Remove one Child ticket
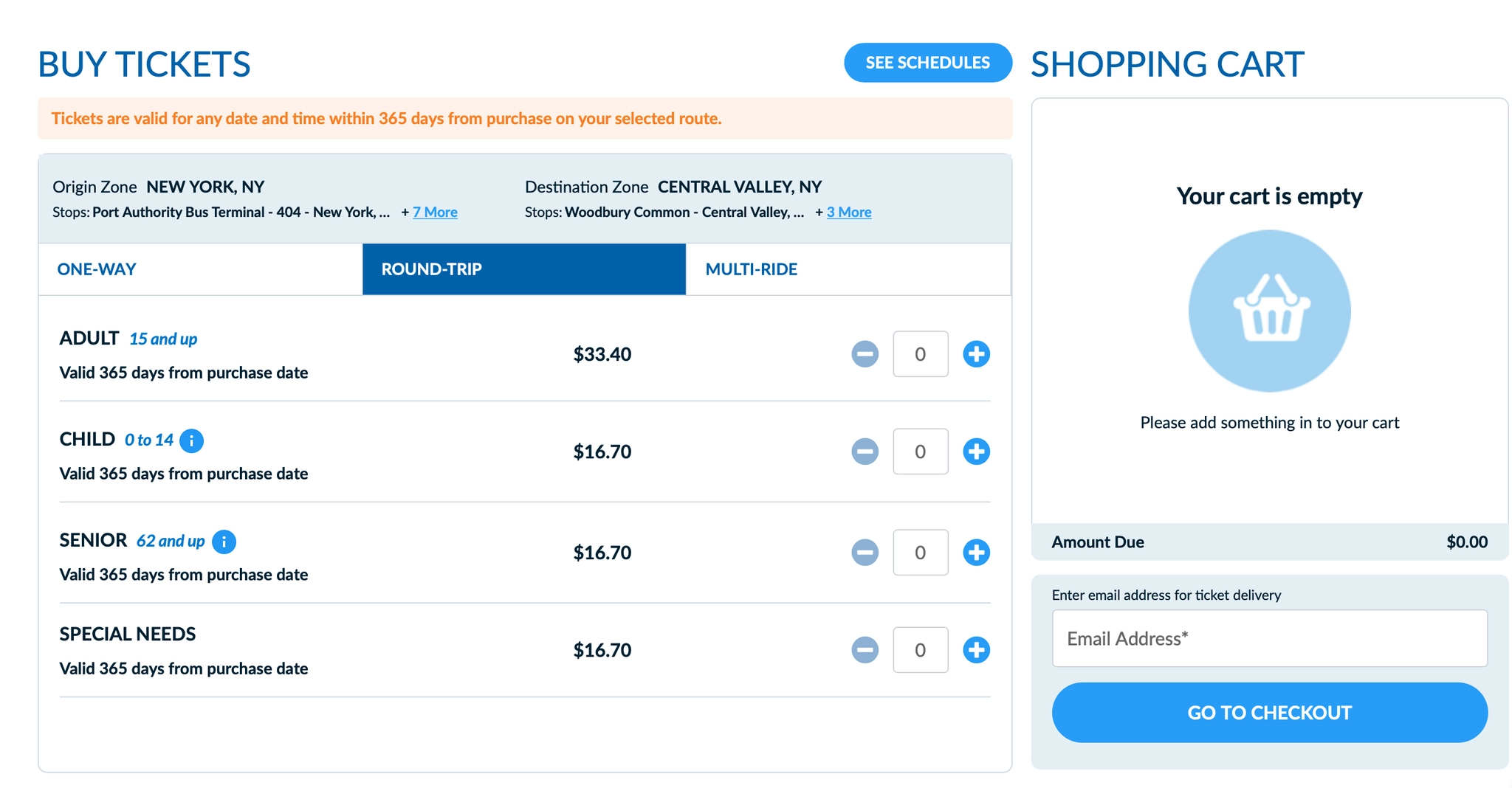The width and height of the screenshot is (1512, 788). (x=865, y=452)
